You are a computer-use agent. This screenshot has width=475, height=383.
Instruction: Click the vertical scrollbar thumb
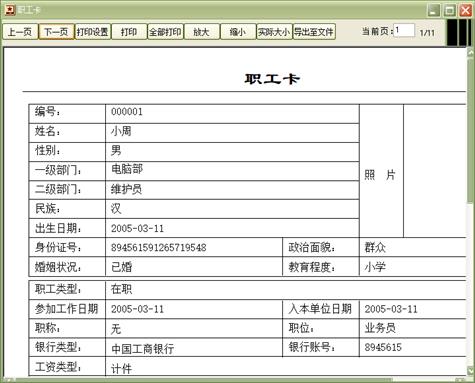(x=470, y=130)
